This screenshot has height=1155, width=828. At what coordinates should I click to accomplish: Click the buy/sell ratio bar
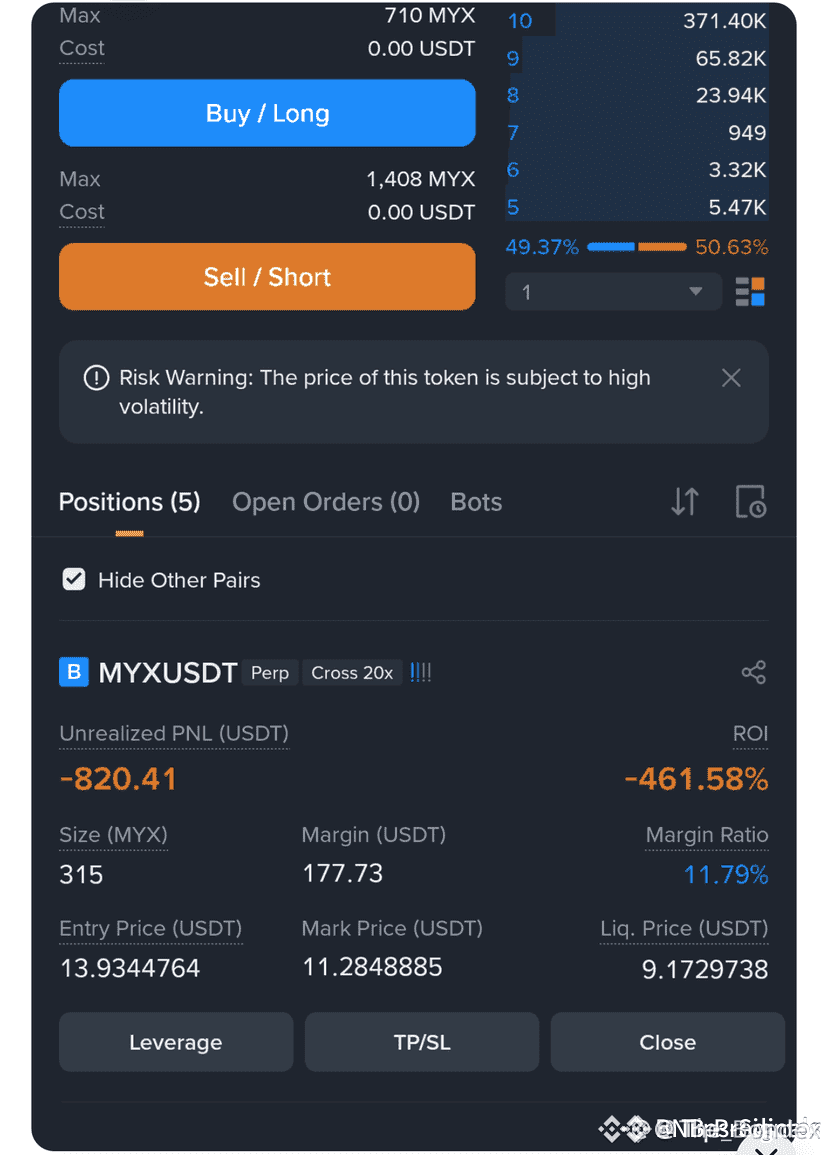point(636,247)
